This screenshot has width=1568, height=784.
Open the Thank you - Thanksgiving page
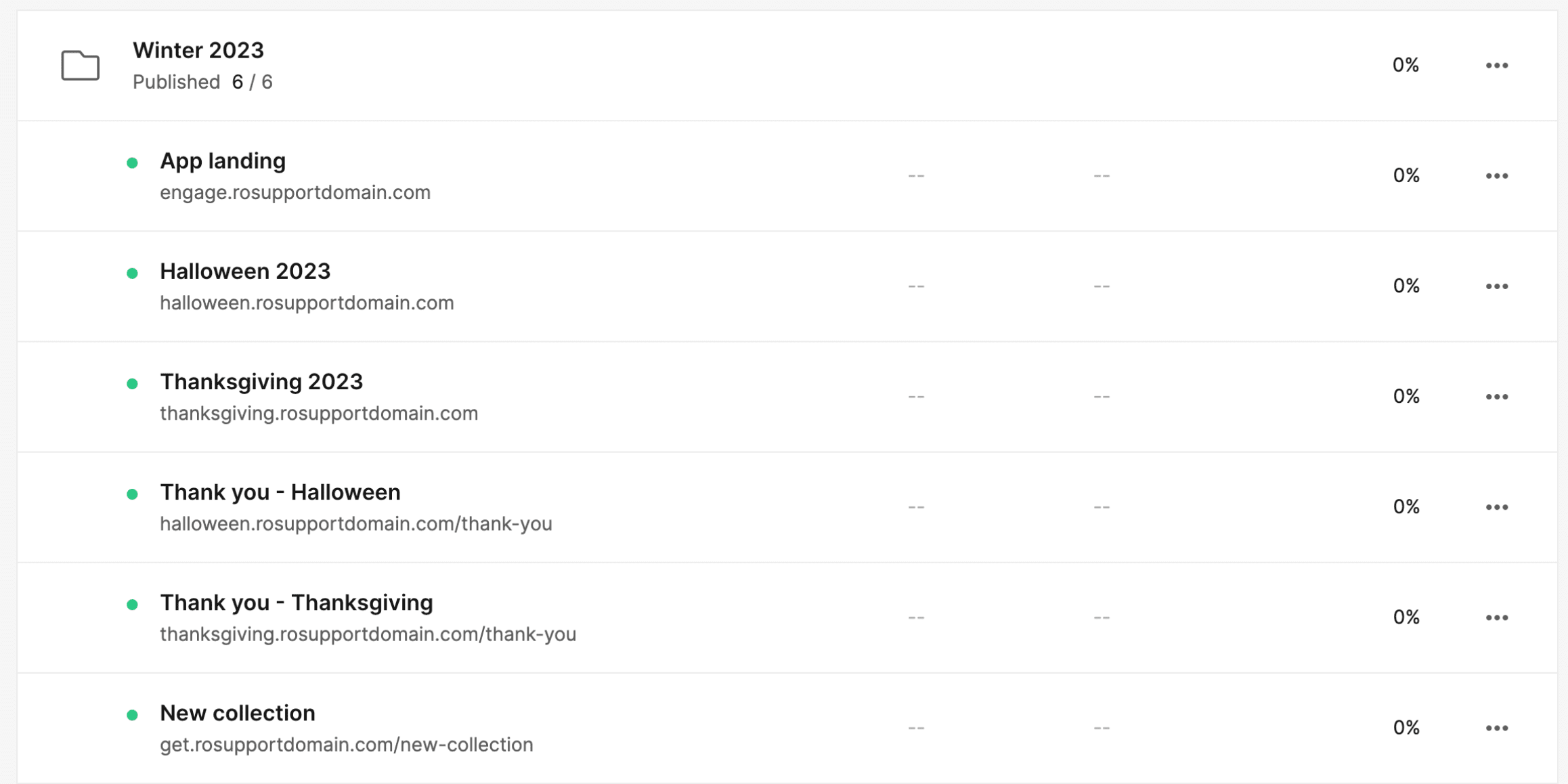coord(297,603)
